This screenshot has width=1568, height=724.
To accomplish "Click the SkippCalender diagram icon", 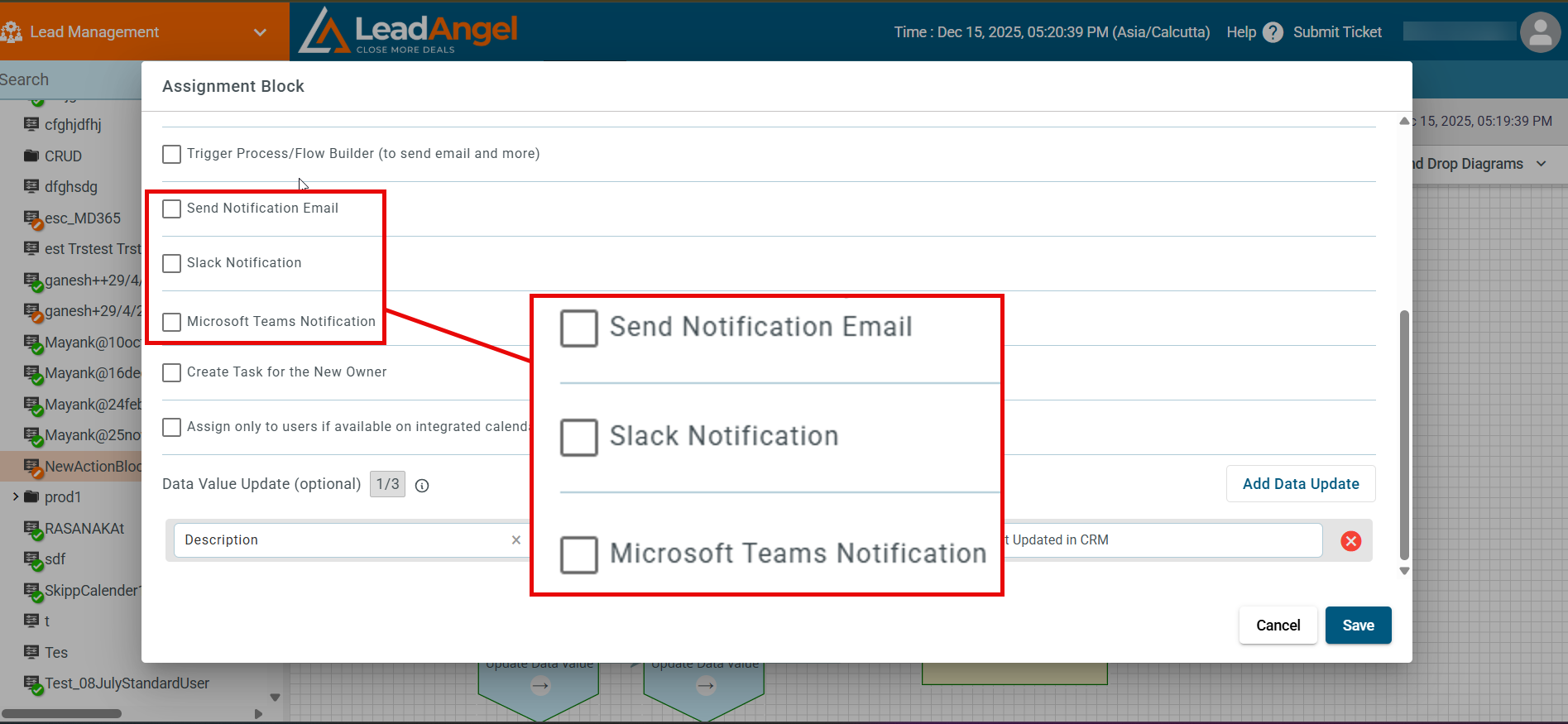I will tap(32, 592).
